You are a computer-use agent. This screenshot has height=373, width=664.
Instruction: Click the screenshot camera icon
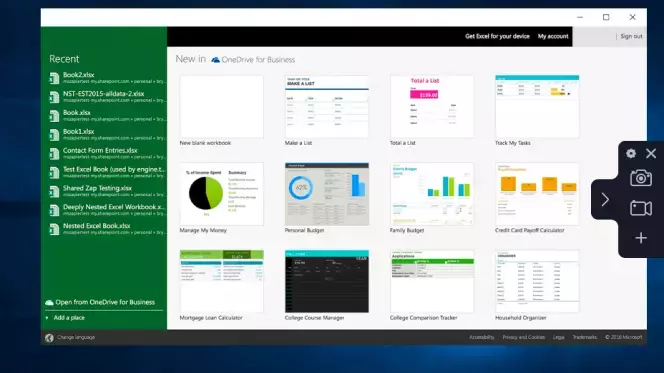(641, 178)
